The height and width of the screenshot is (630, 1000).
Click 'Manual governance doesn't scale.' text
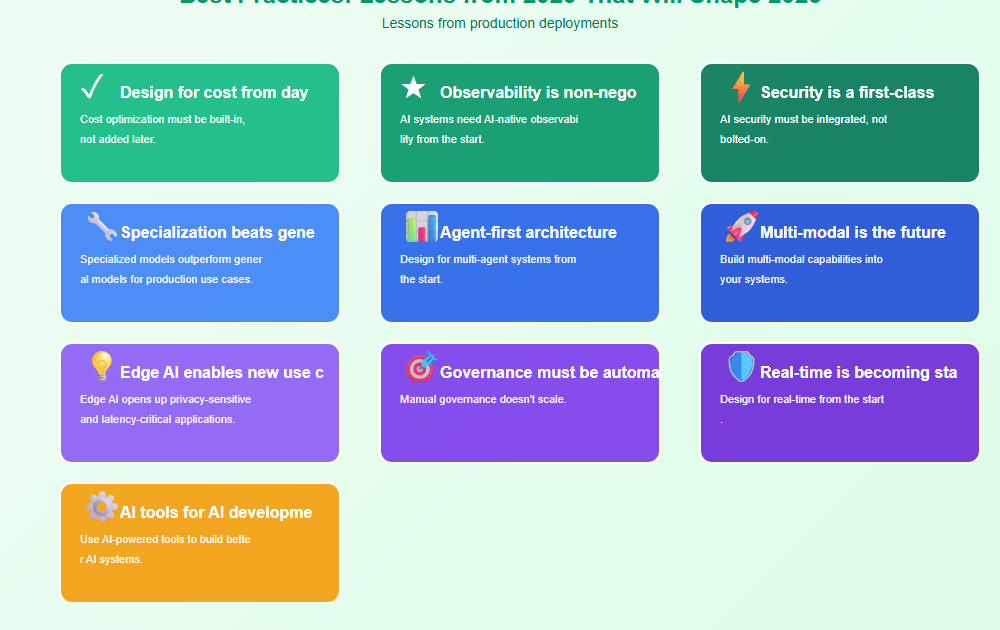(x=483, y=400)
